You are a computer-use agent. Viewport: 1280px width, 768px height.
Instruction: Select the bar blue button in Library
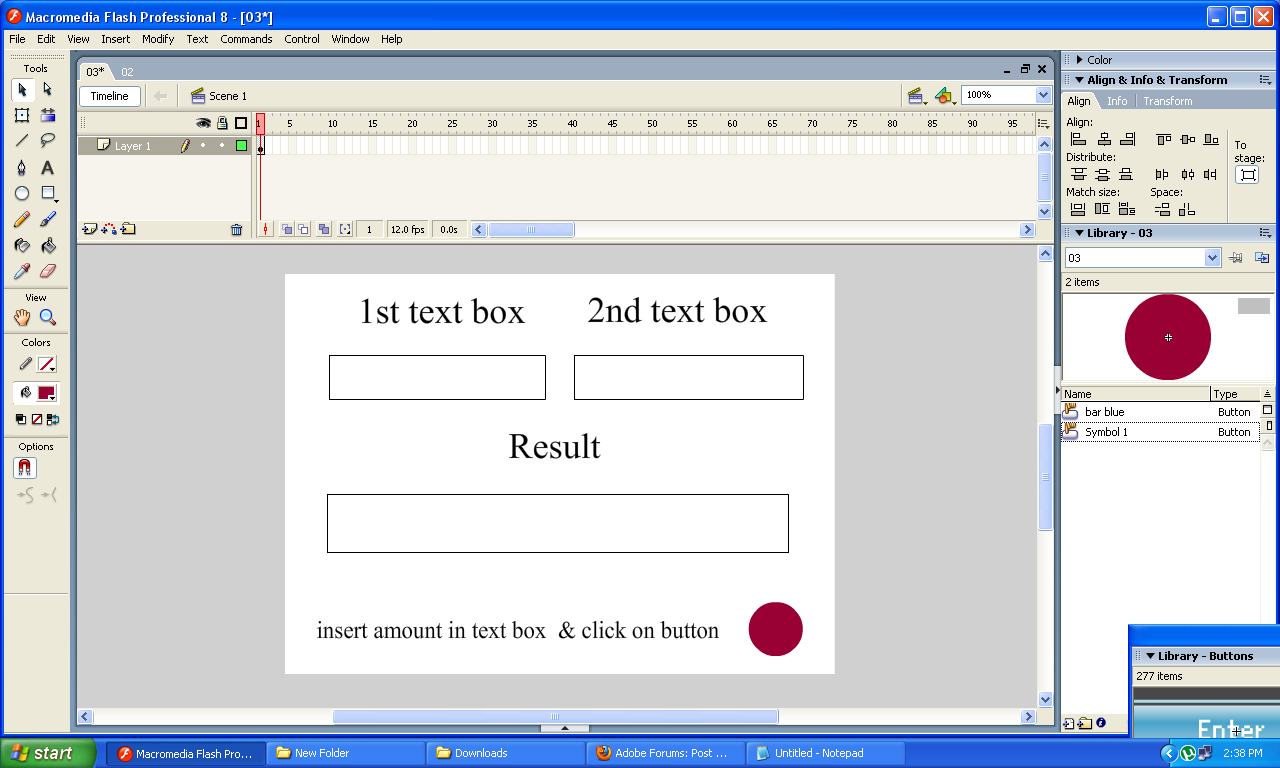pyautogui.click(x=1104, y=411)
